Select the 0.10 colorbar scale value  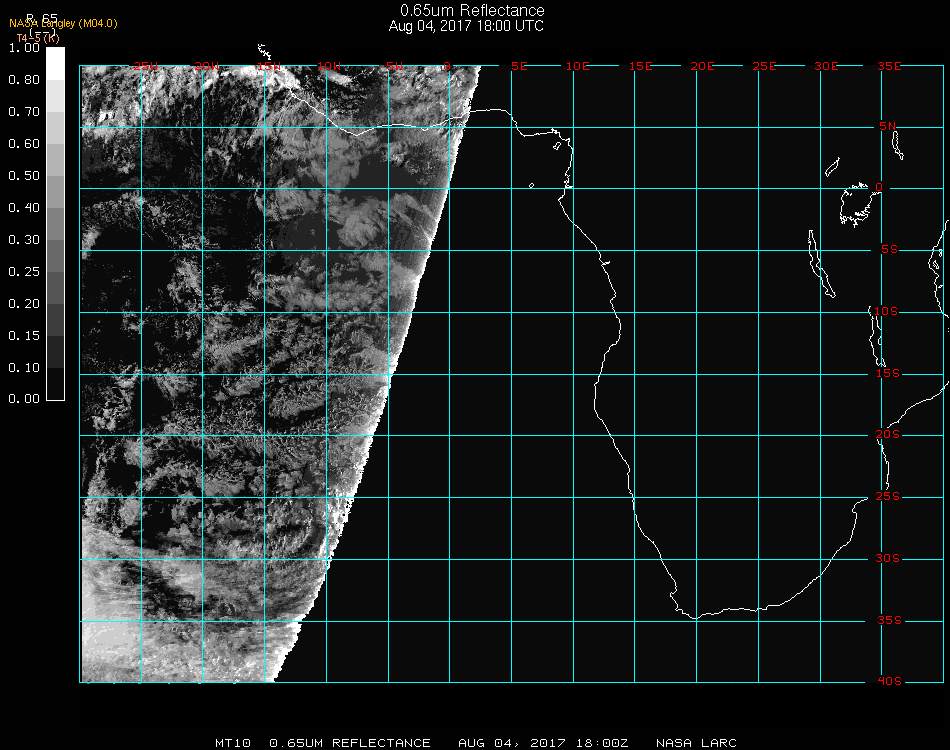coord(24,368)
